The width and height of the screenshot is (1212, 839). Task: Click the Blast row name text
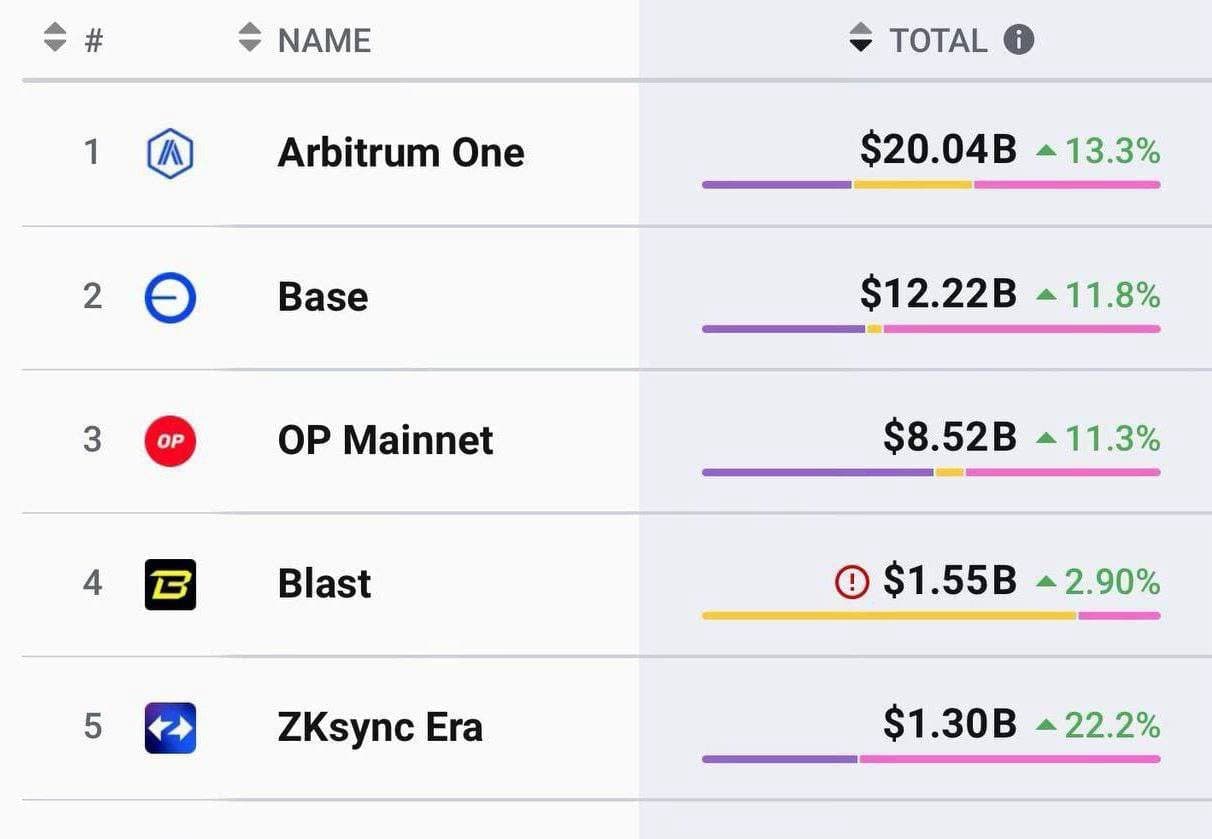tap(324, 584)
